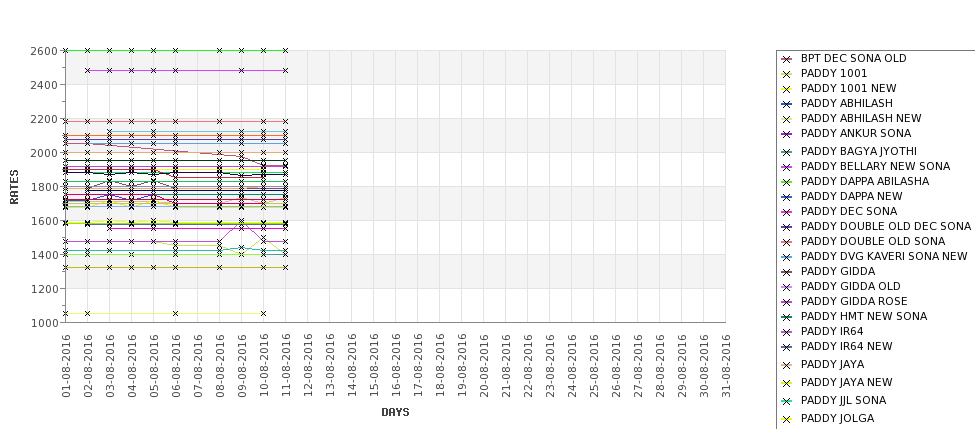This screenshot has height=429, width=975.
Task: Select PADDY 1001 NEW legend entry
Action: click(848, 88)
